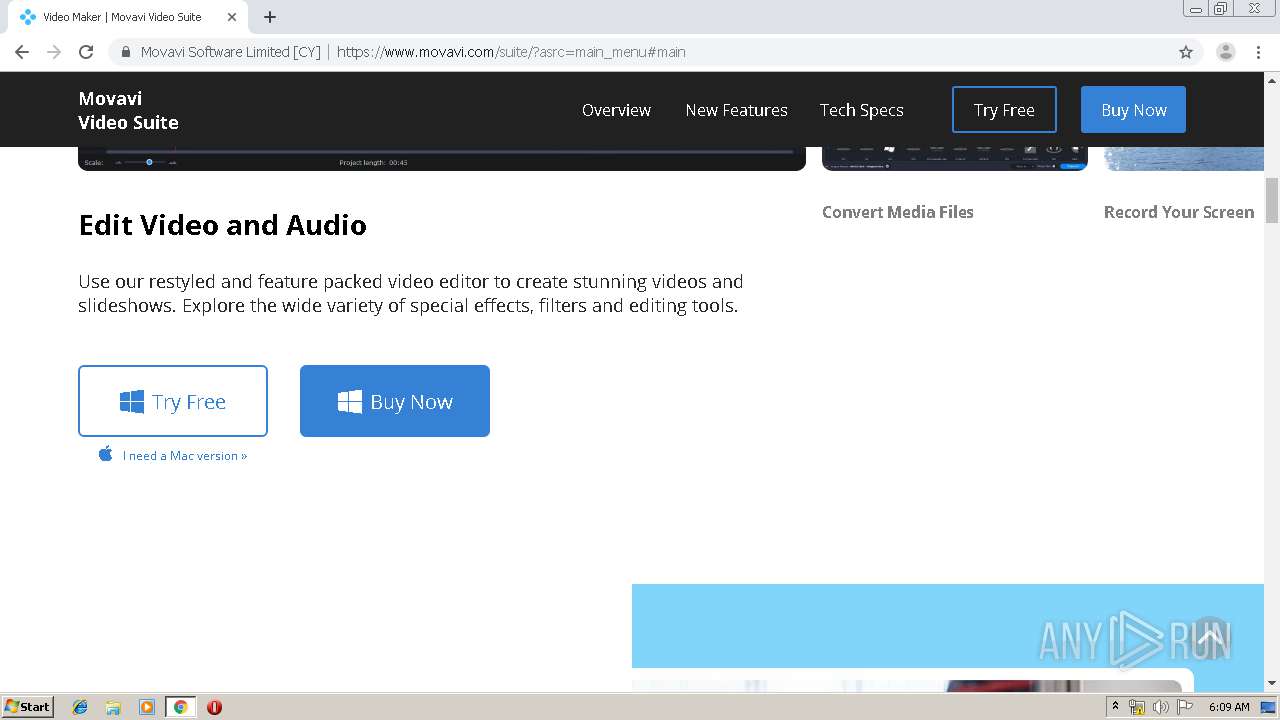Select the Convert Media Files slide
The height and width of the screenshot is (720, 1280).
point(897,212)
